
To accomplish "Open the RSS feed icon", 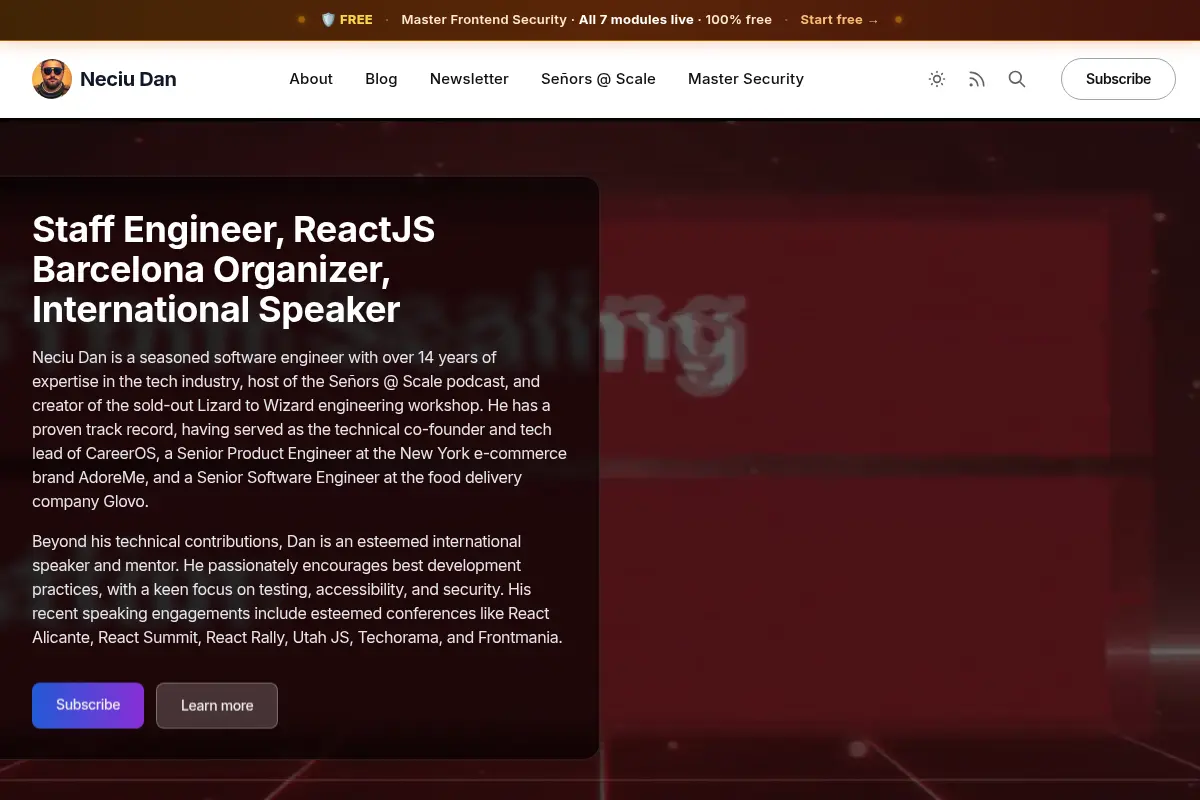I will [977, 79].
